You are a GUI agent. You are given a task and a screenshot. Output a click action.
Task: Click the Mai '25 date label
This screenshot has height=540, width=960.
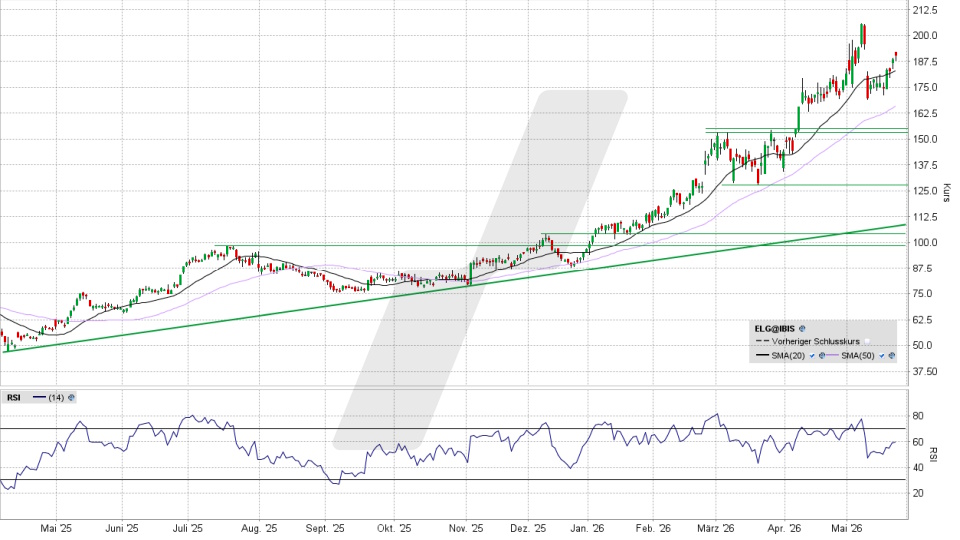point(56,528)
